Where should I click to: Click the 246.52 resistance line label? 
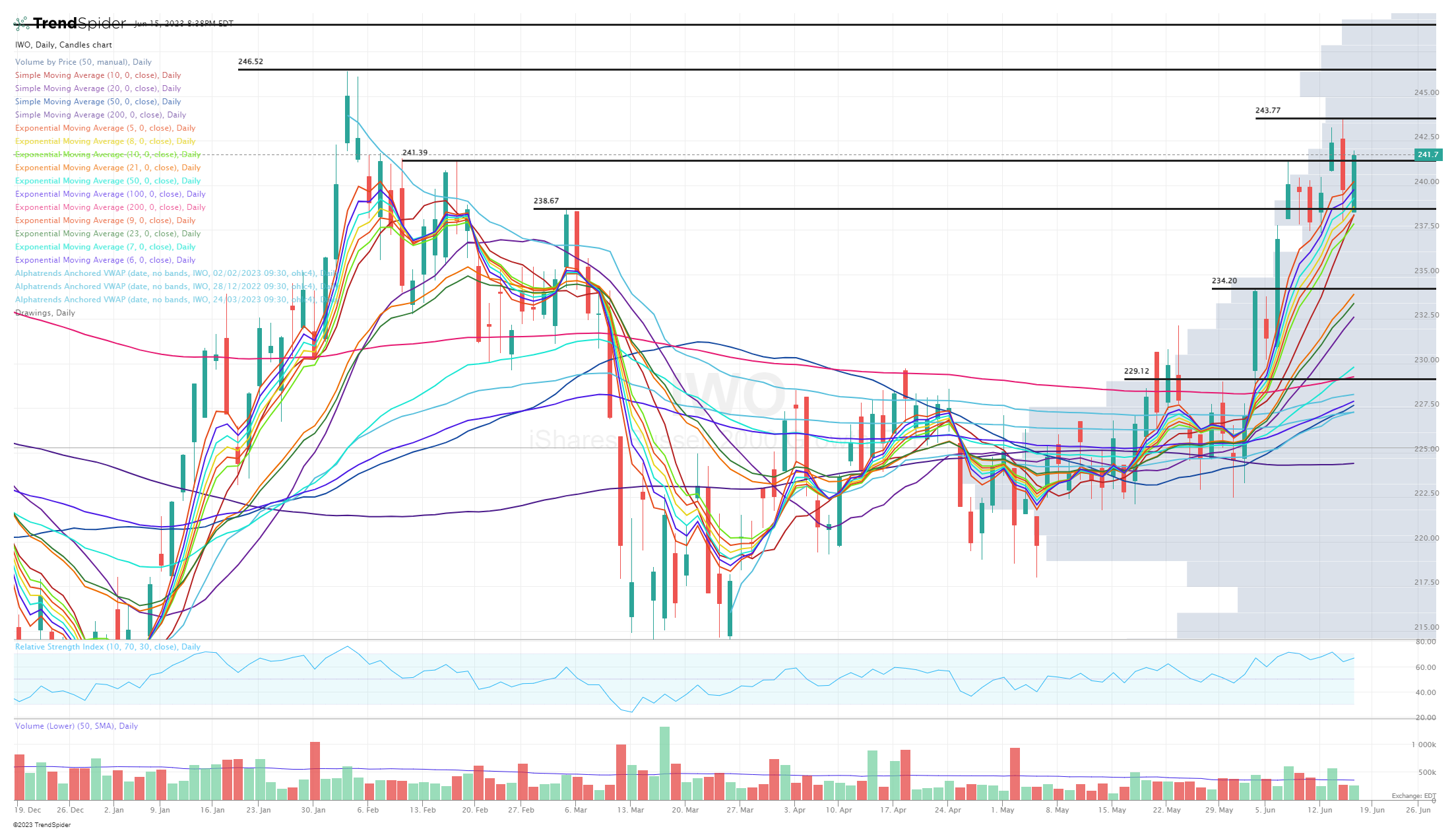(251, 61)
